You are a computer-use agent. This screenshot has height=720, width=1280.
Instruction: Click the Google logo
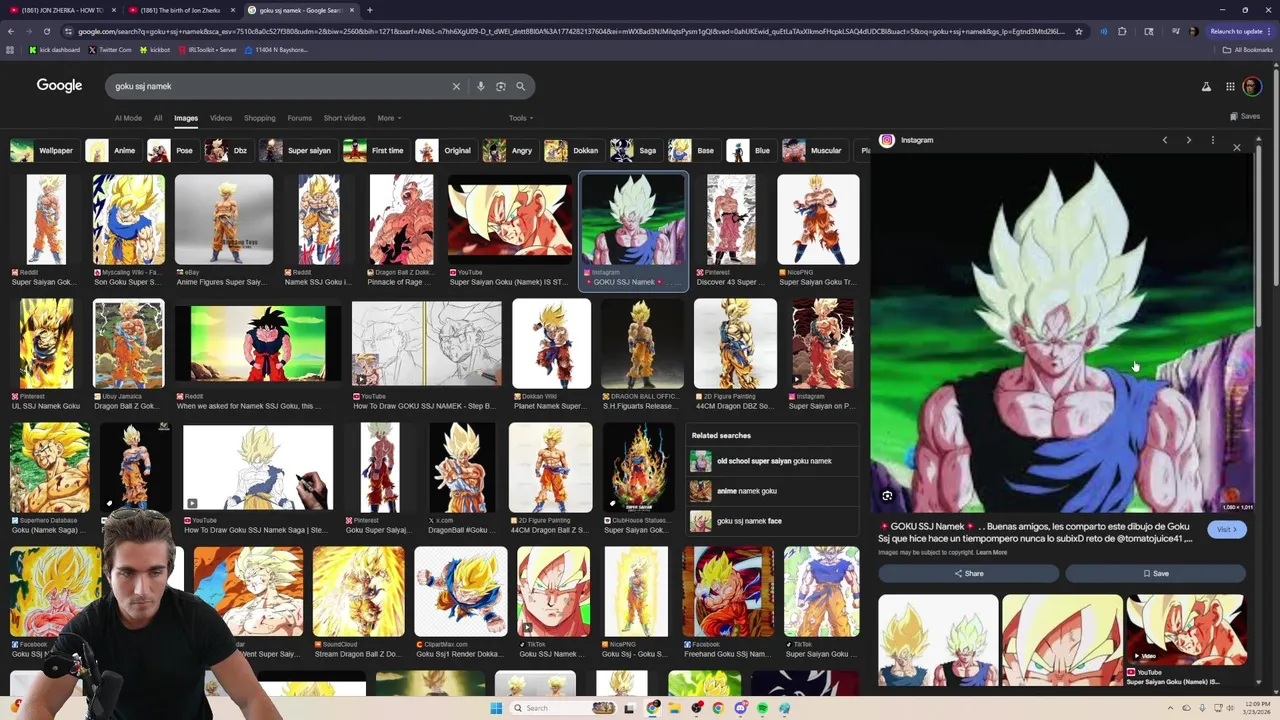(59, 86)
